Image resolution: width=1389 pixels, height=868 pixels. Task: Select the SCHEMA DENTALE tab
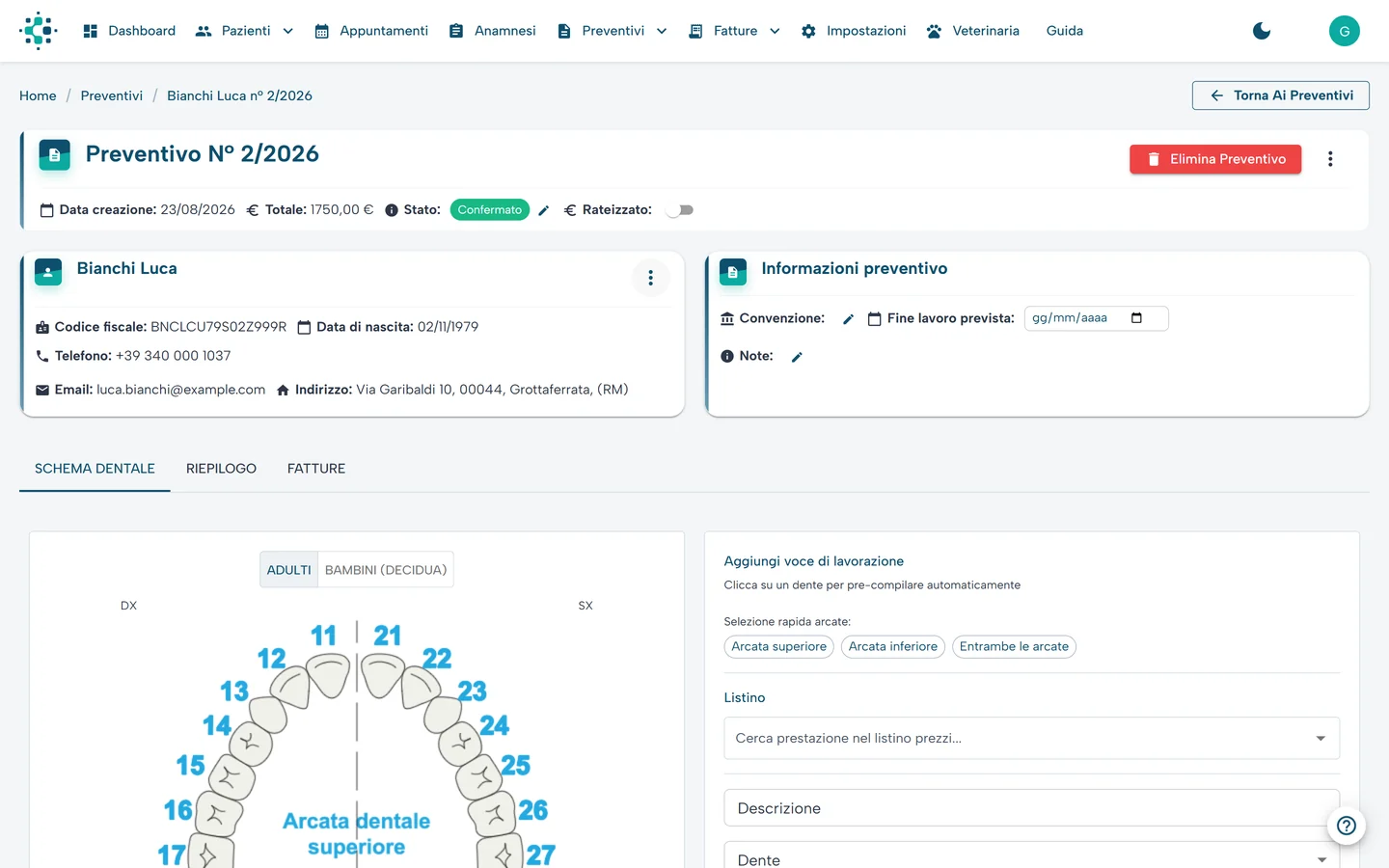[95, 469]
